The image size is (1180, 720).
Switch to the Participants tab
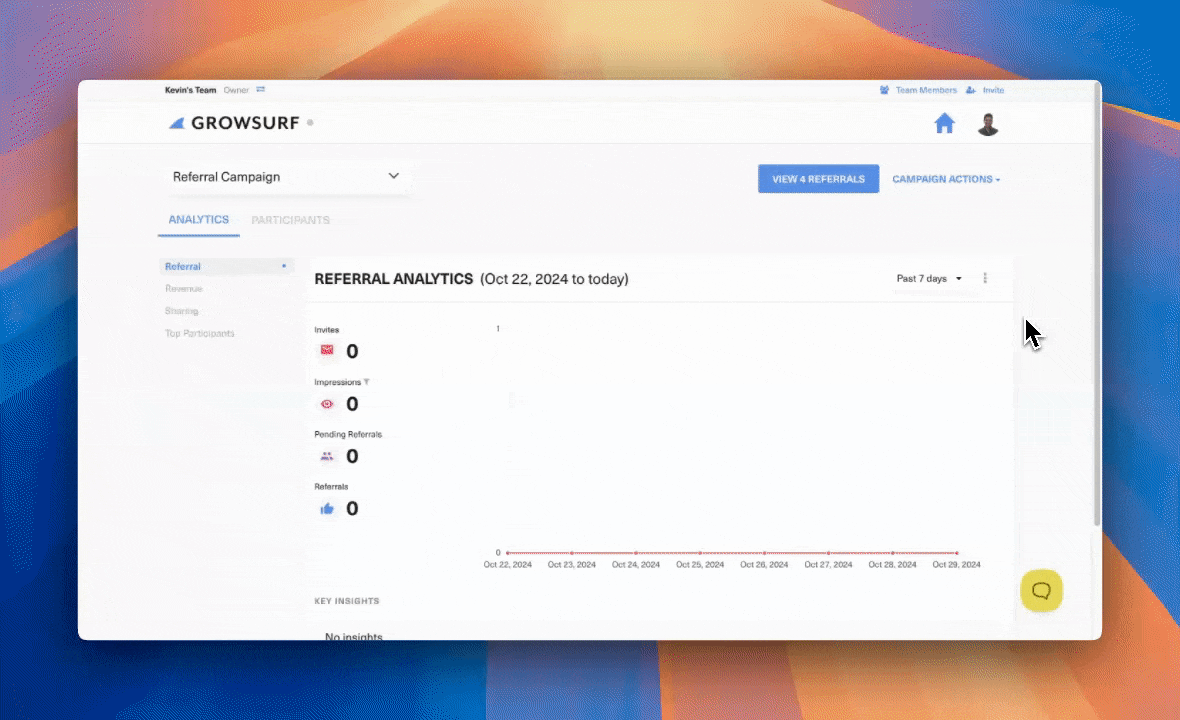tap(290, 220)
